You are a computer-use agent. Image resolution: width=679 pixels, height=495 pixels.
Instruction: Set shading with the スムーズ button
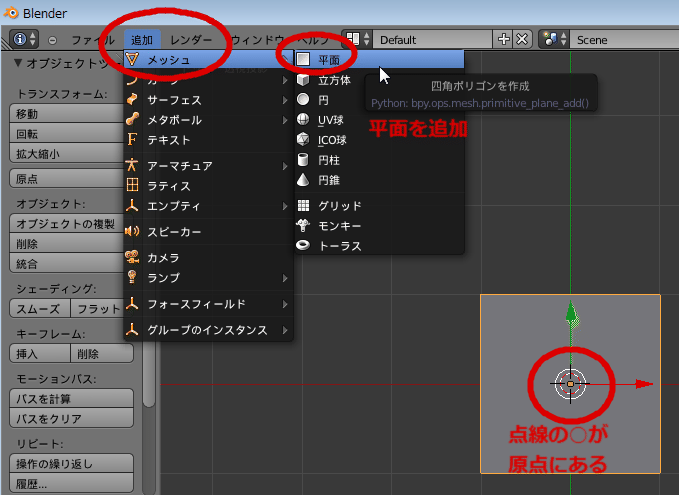pos(40,308)
